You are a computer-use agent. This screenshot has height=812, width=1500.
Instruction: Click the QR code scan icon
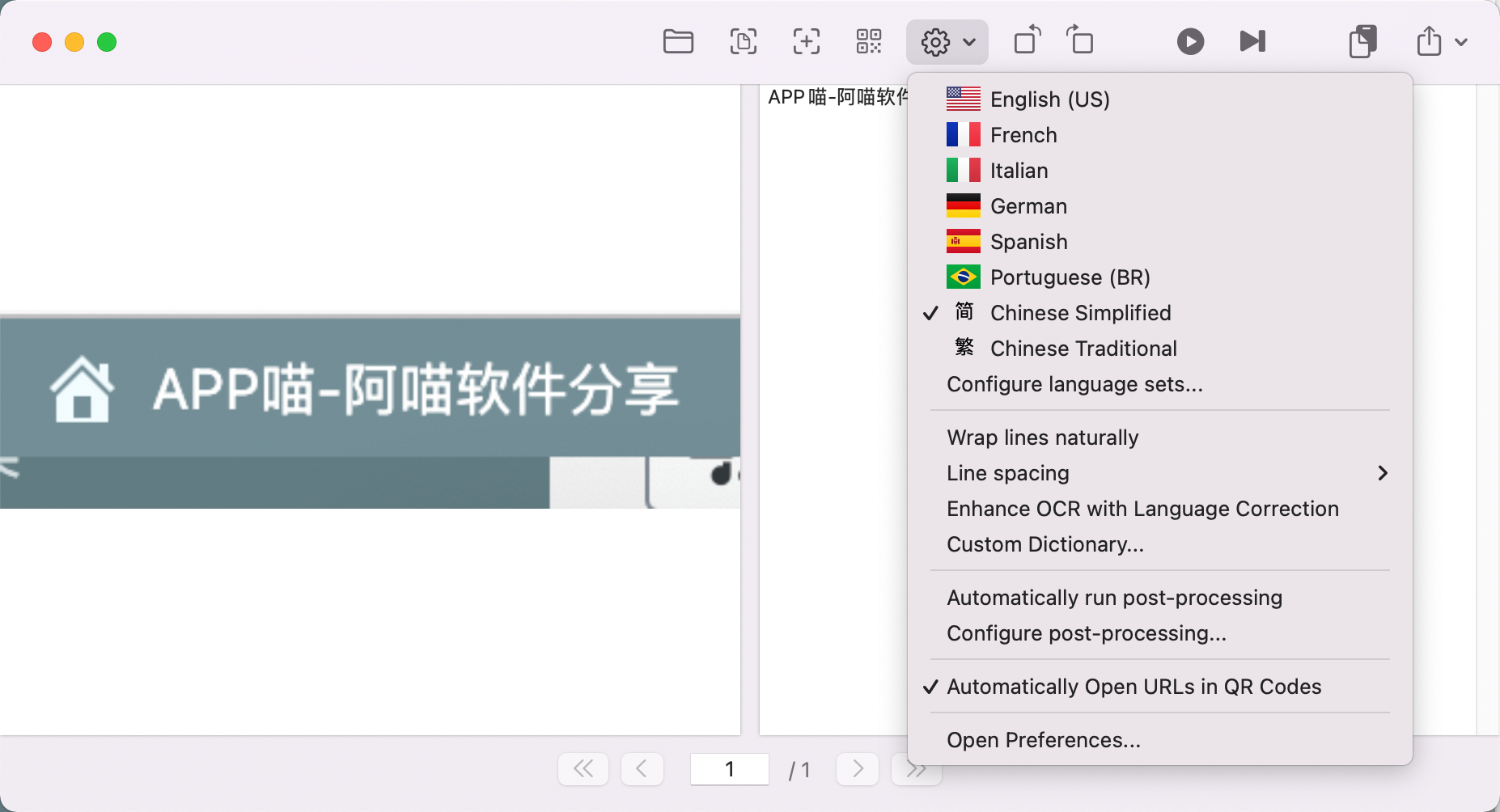point(869,41)
